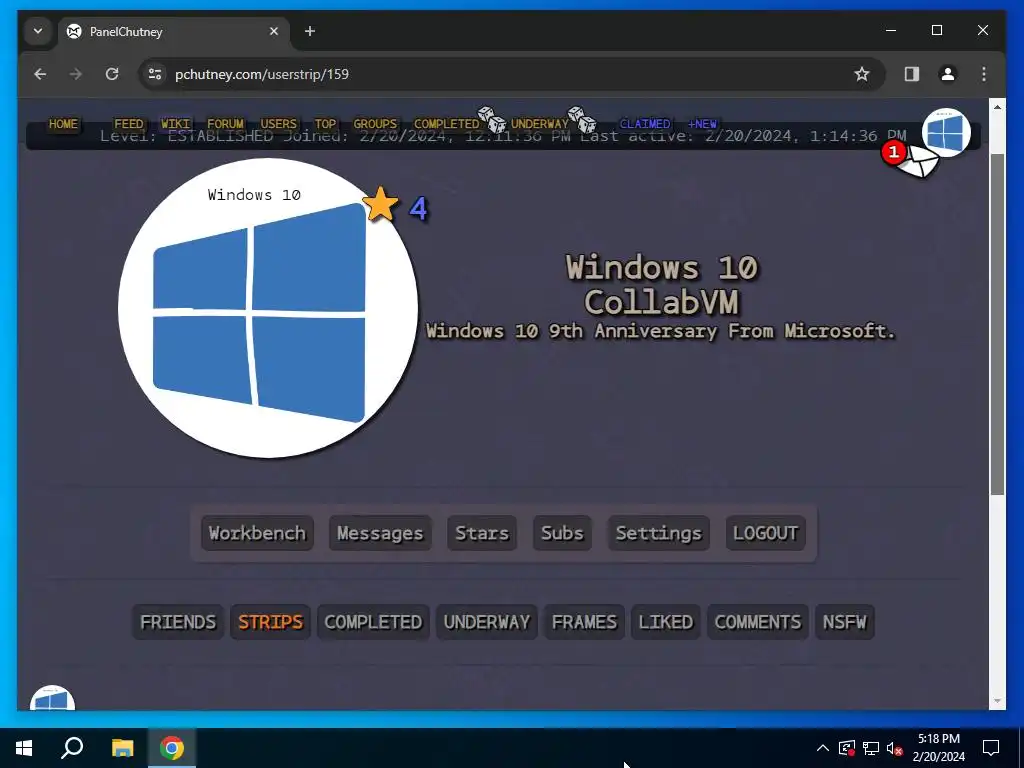1024x768 pixels.
Task: Open the notification center icon
Action: click(991, 748)
